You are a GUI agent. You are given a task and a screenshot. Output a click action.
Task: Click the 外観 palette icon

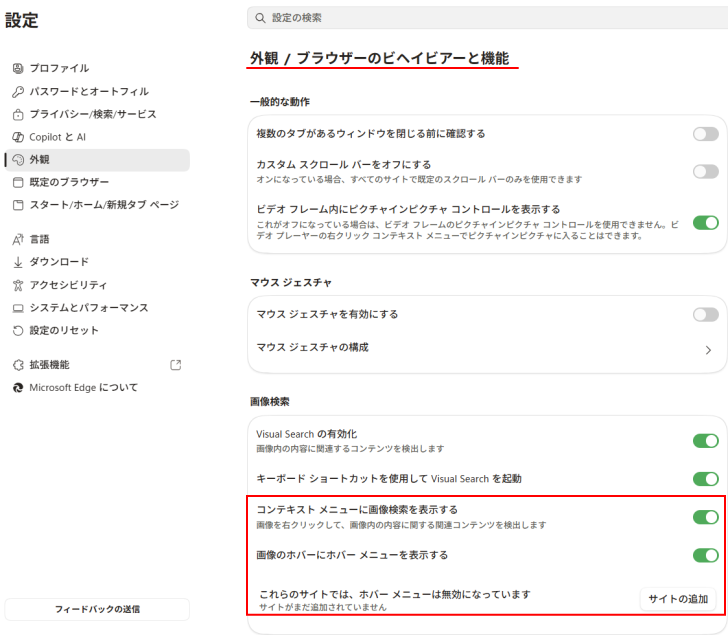click(x=18, y=160)
